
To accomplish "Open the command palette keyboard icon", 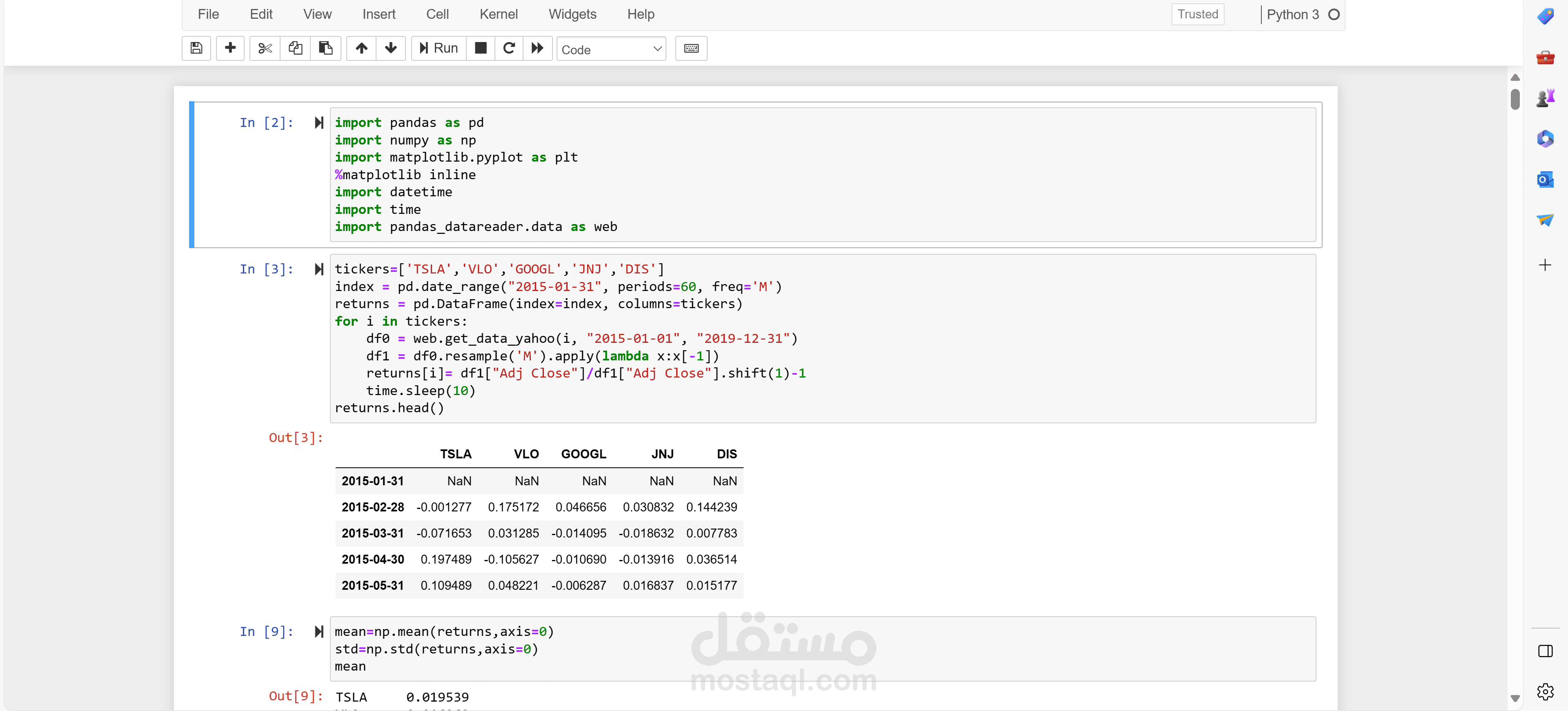I will (x=691, y=48).
